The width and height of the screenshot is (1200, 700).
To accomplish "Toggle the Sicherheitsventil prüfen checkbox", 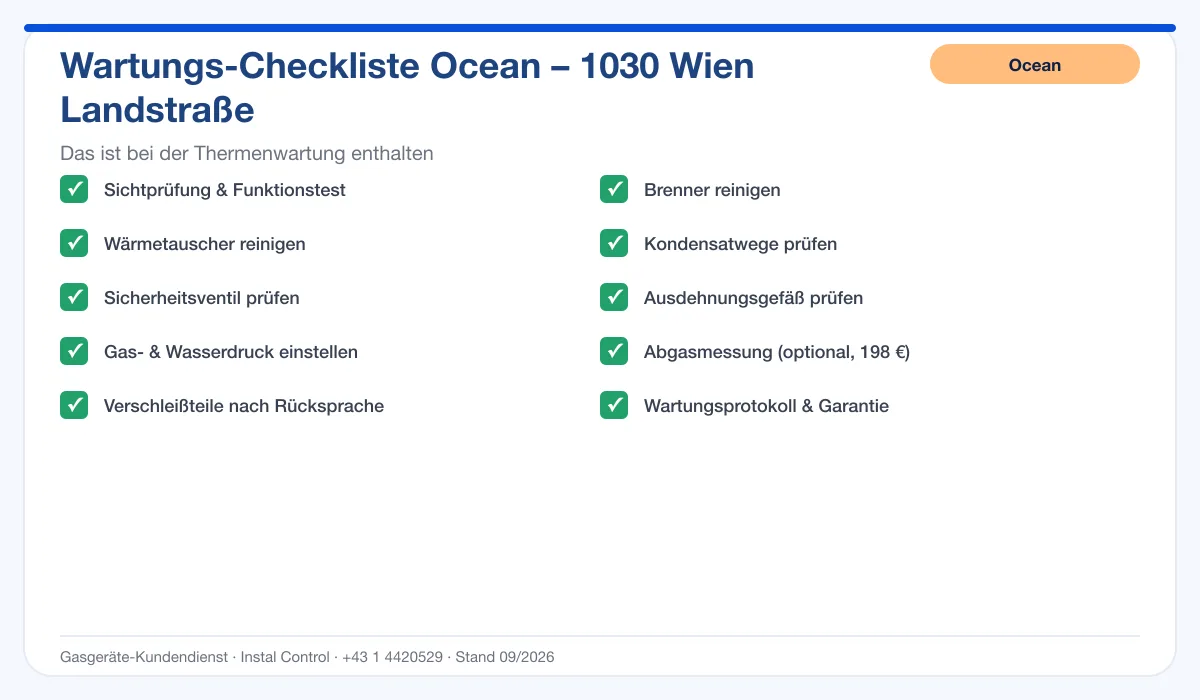I will (74, 297).
